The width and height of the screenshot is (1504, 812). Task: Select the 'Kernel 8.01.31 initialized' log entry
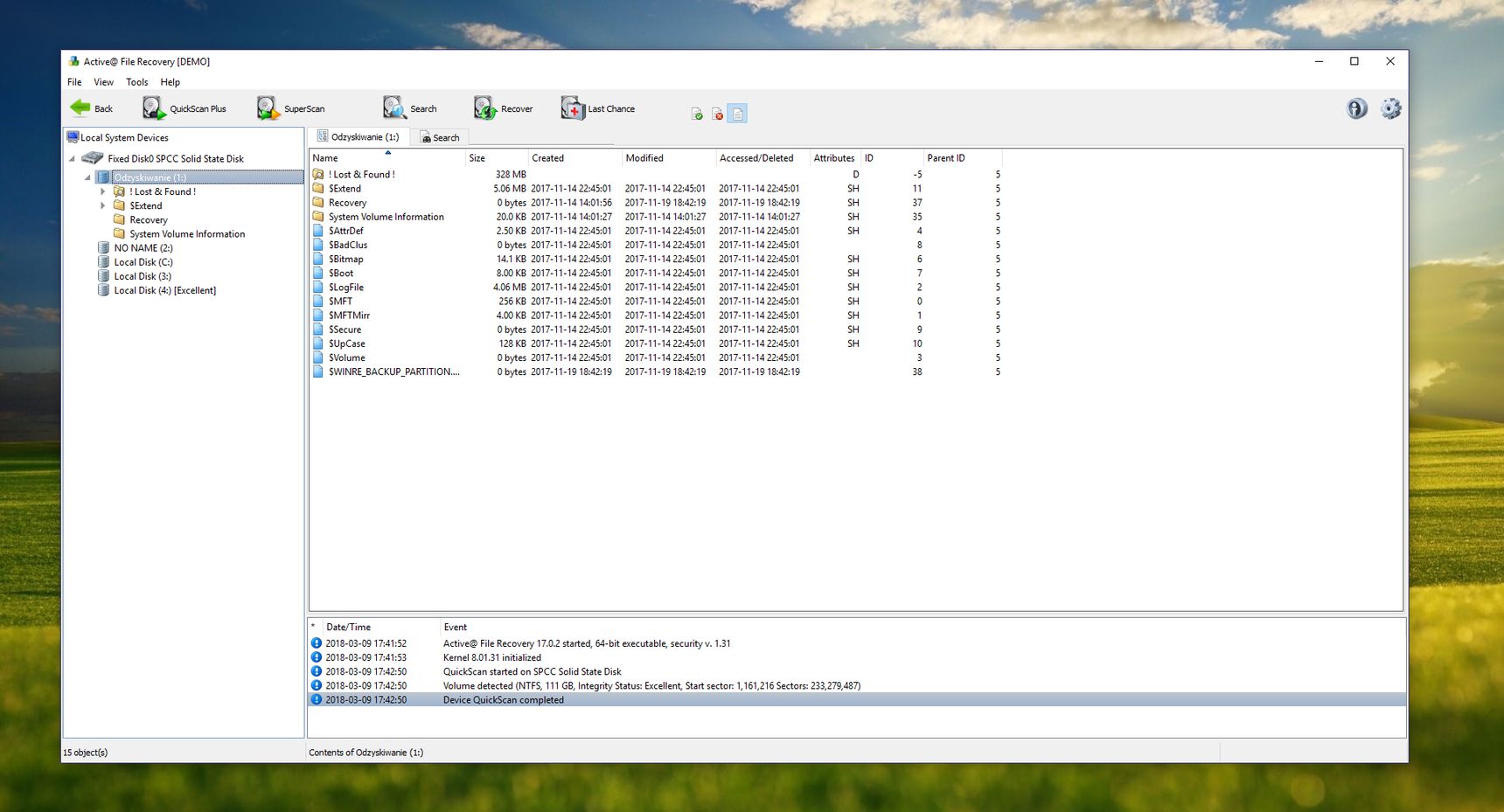[x=857, y=657]
